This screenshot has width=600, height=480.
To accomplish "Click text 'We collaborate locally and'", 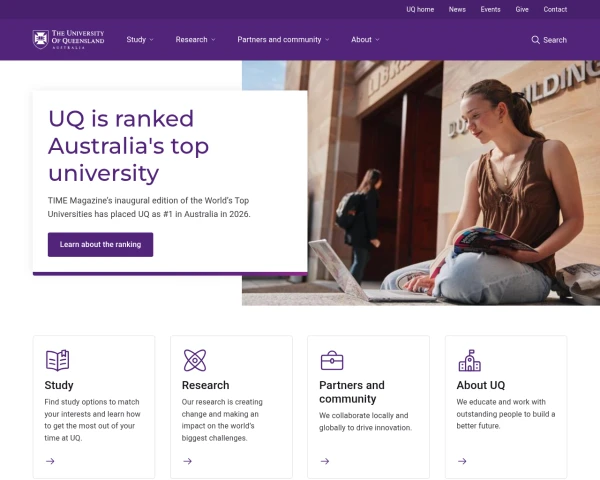I will [364, 415].
